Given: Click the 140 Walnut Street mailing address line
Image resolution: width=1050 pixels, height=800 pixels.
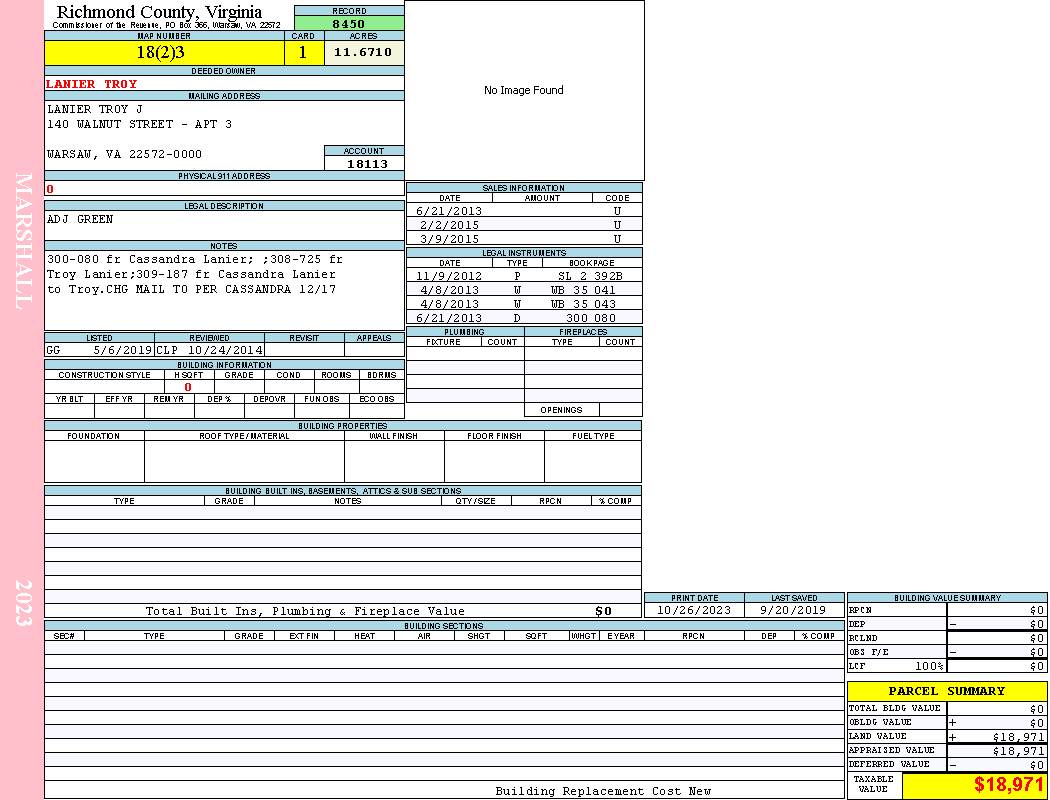Looking at the screenshot, I should coord(139,124).
